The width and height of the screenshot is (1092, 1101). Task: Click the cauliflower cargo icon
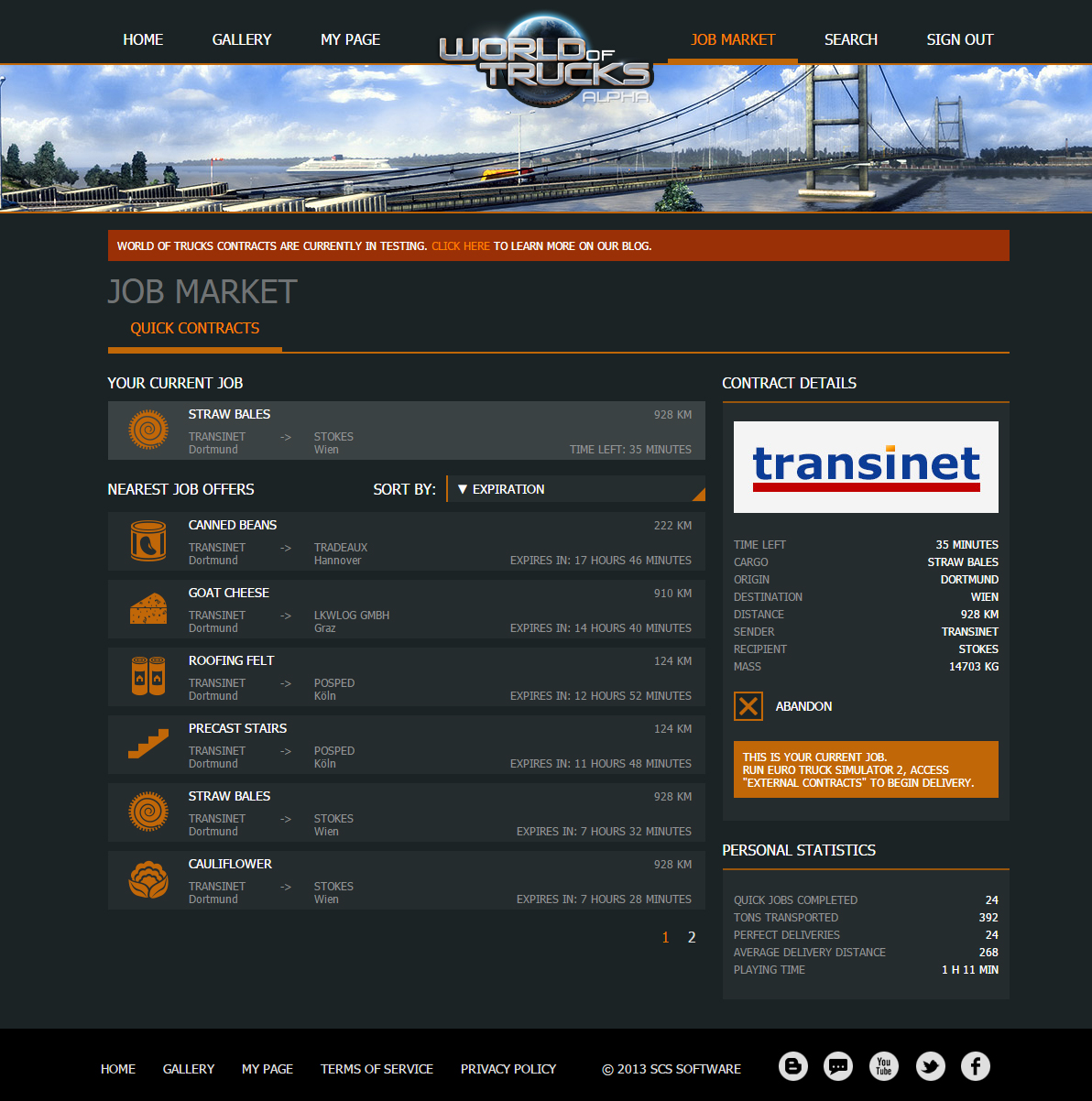tap(148, 879)
